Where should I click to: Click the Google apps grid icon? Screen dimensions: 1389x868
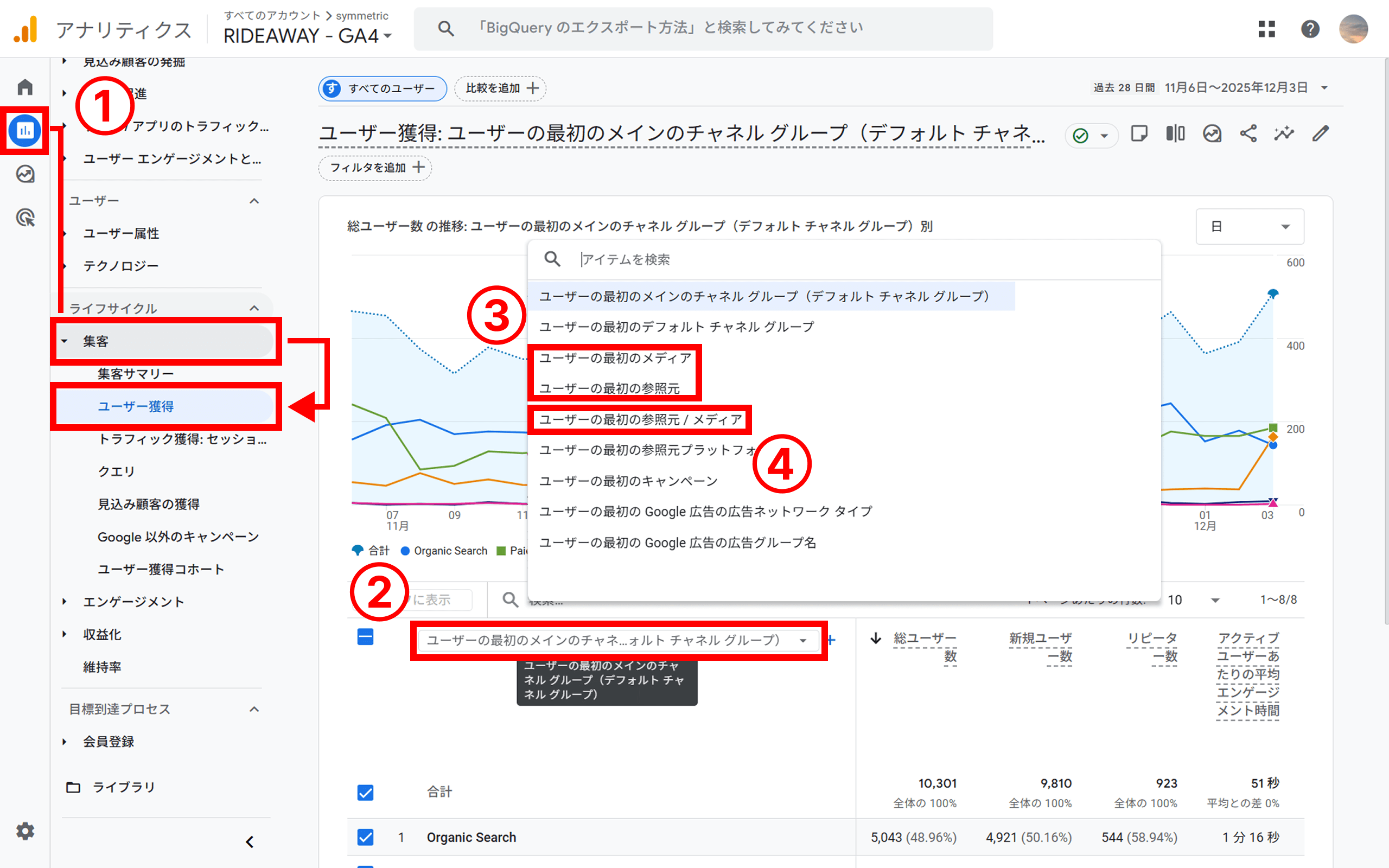click(x=1267, y=29)
